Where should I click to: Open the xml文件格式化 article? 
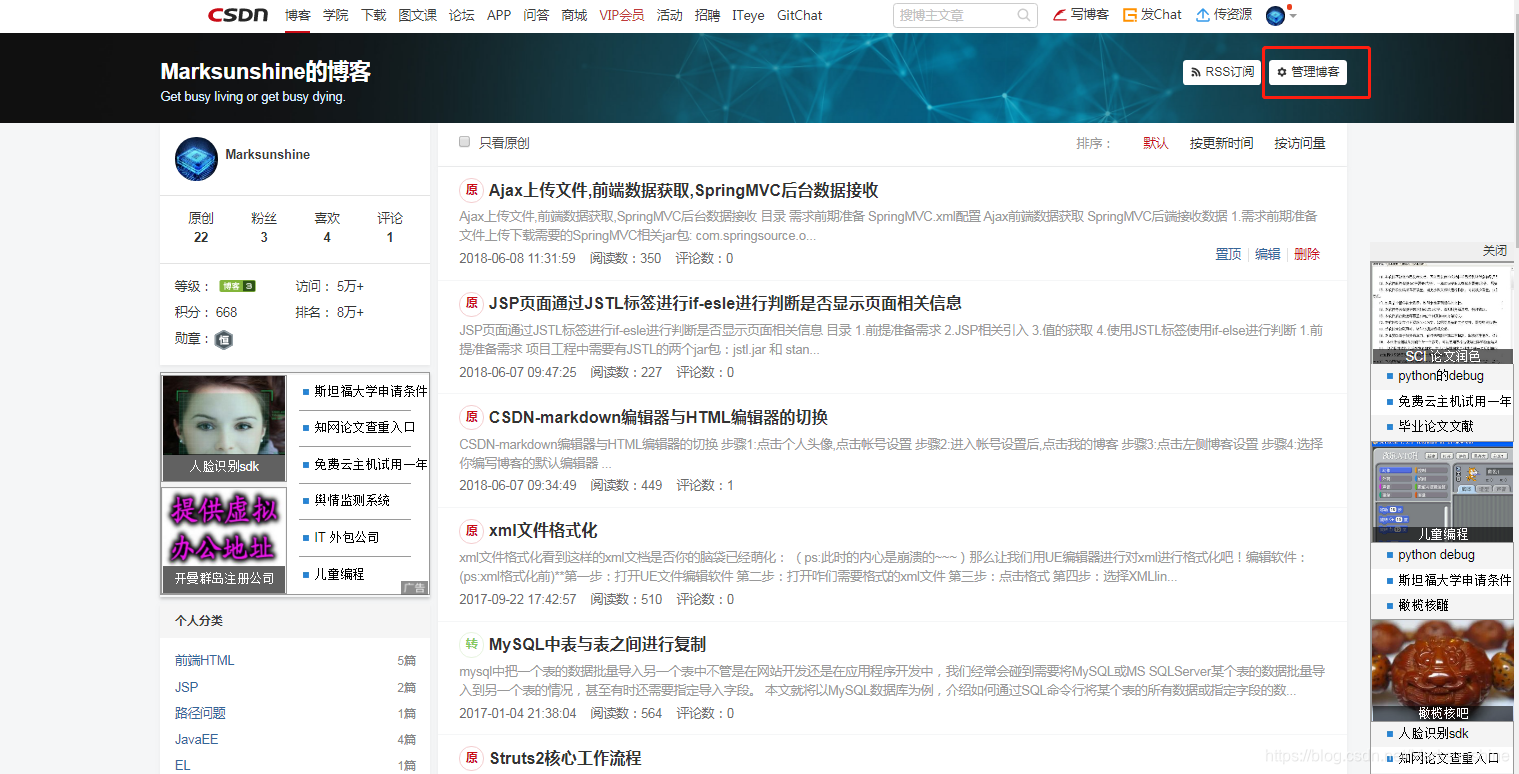click(543, 530)
